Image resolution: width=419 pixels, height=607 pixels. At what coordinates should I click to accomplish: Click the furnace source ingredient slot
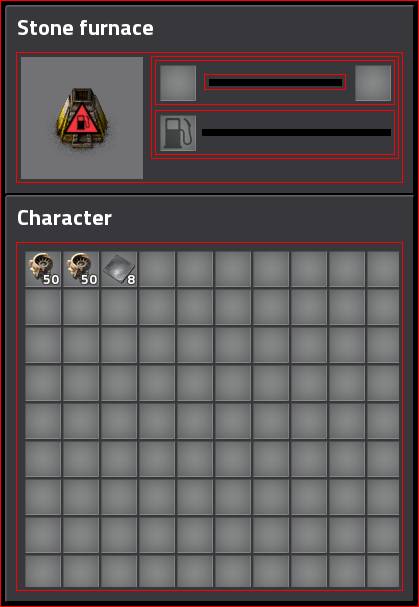[x=178, y=83]
